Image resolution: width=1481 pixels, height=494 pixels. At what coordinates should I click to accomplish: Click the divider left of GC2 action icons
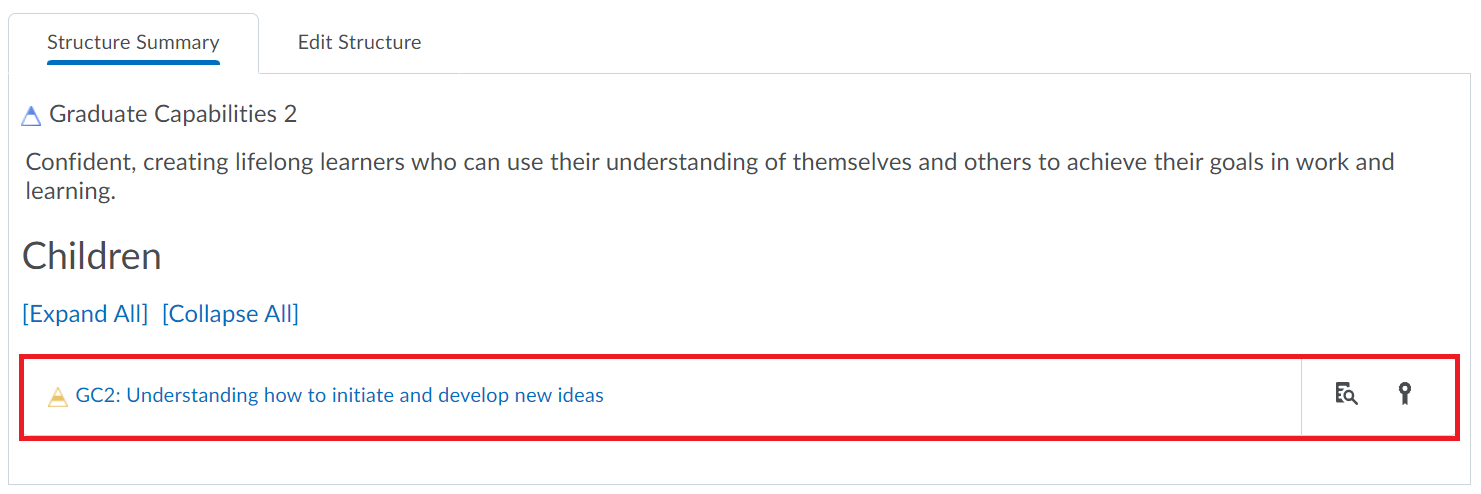tap(1301, 395)
